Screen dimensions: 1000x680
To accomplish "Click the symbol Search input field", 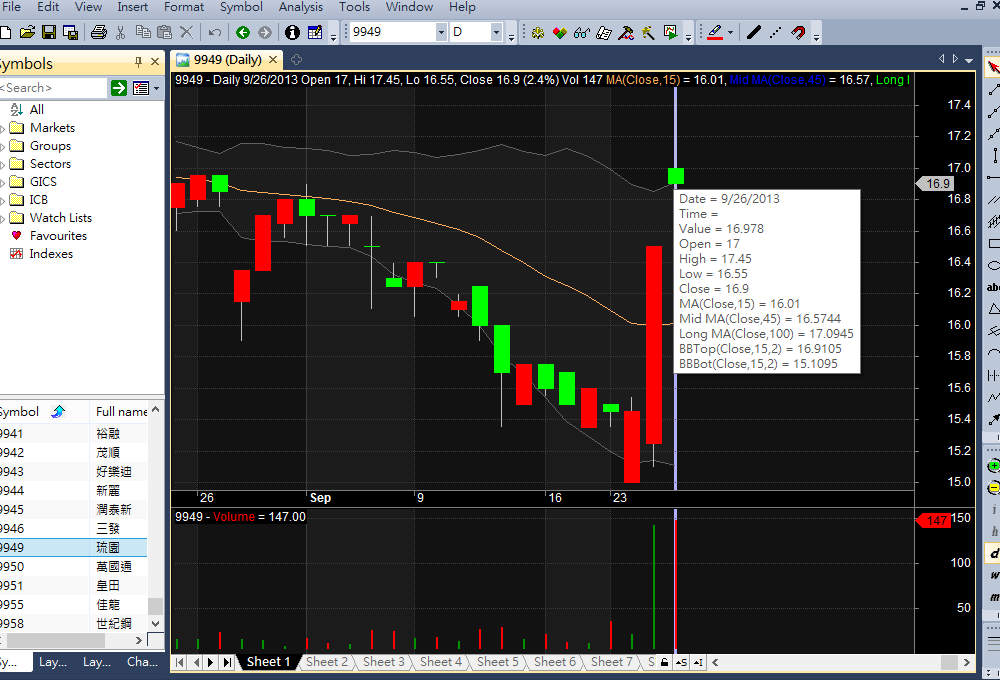I will (54, 88).
